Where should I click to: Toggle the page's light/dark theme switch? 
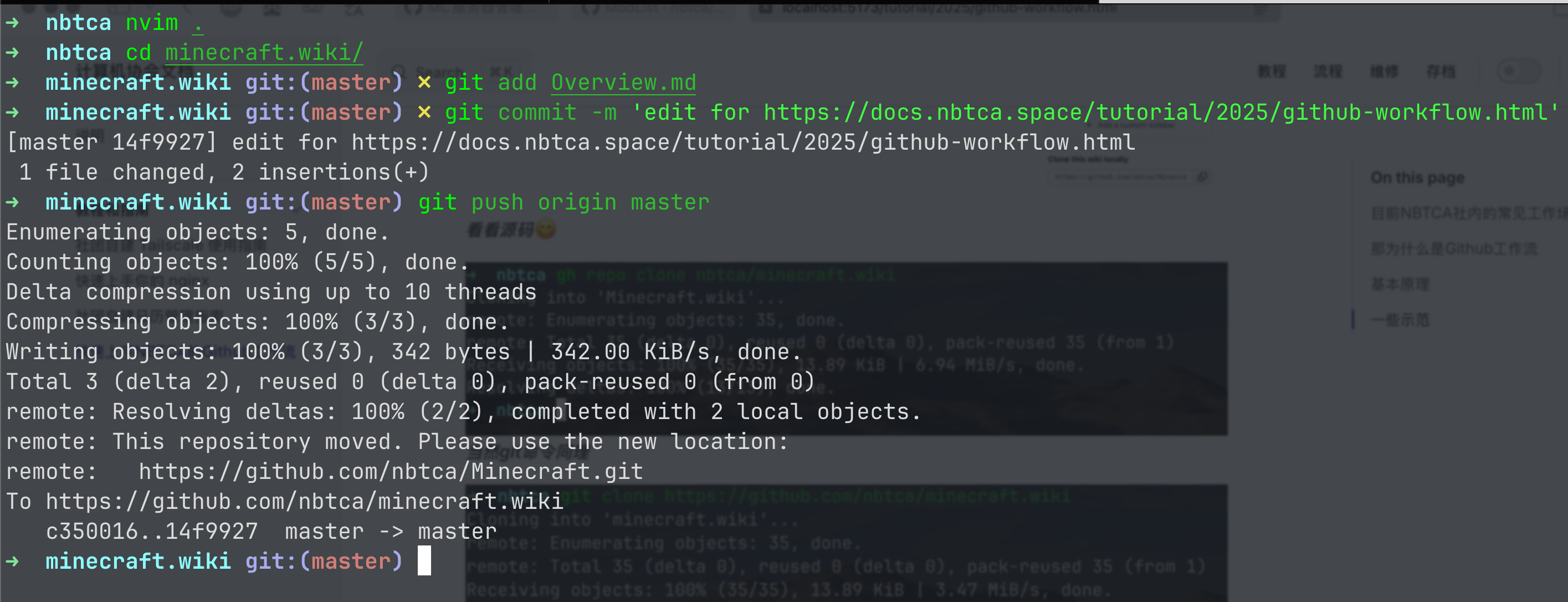pyautogui.click(x=1518, y=72)
